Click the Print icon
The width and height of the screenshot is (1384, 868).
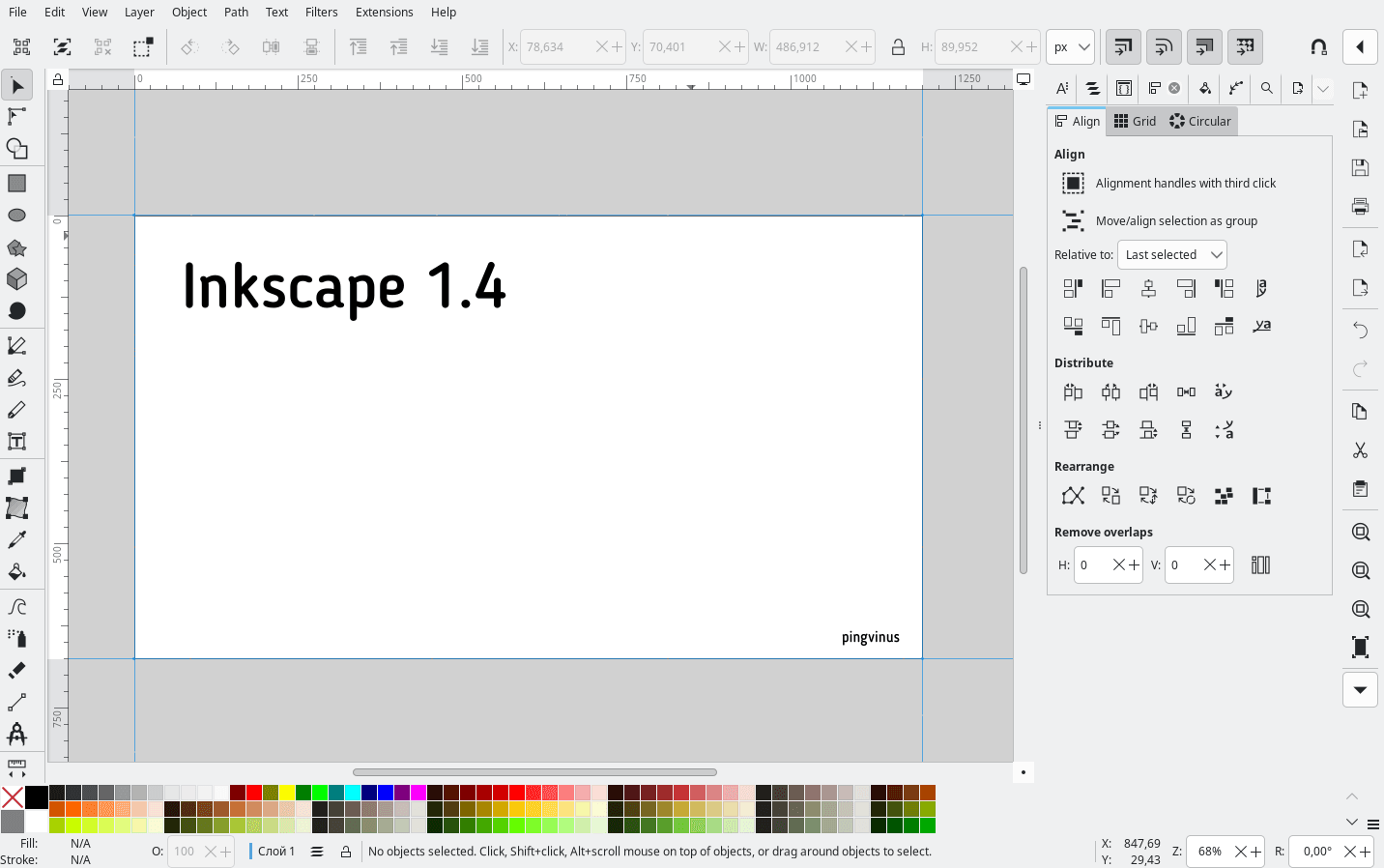pos(1360,206)
